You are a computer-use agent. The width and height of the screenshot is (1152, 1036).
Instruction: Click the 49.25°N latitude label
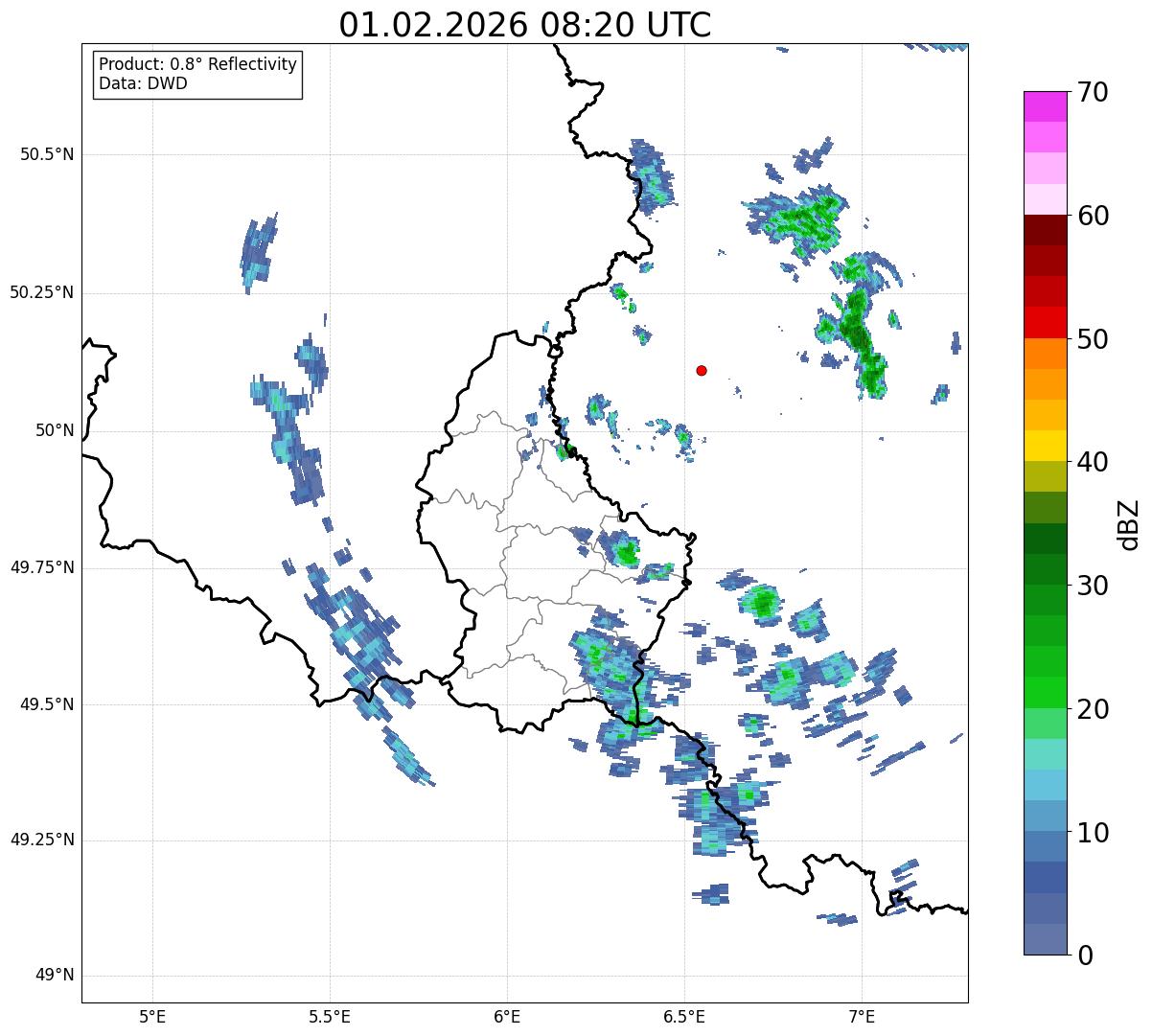click(x=42, y=840)
